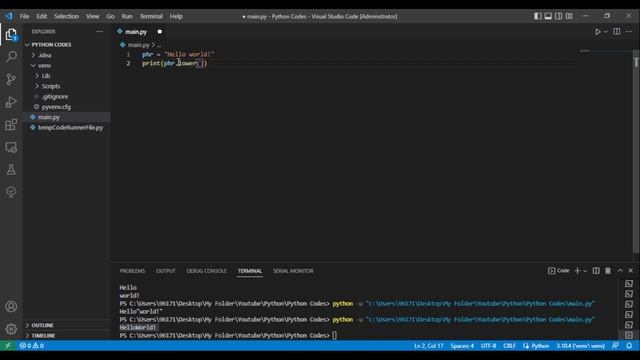Screen dimensions: 640x360
Task: Open editor More Actions ellipsis
Action: point(629,31)
